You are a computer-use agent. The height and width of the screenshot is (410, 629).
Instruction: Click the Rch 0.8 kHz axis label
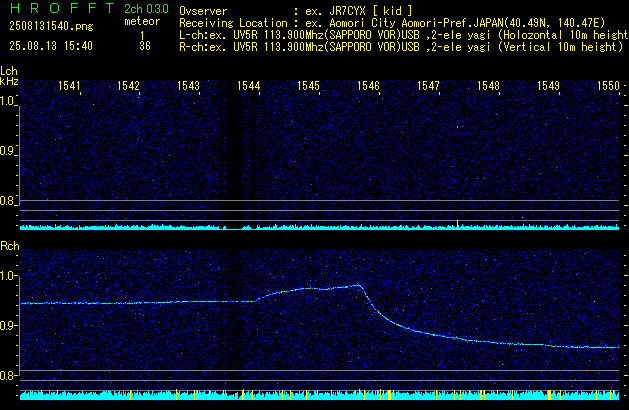pyautogui.click(x=8, y=375)
